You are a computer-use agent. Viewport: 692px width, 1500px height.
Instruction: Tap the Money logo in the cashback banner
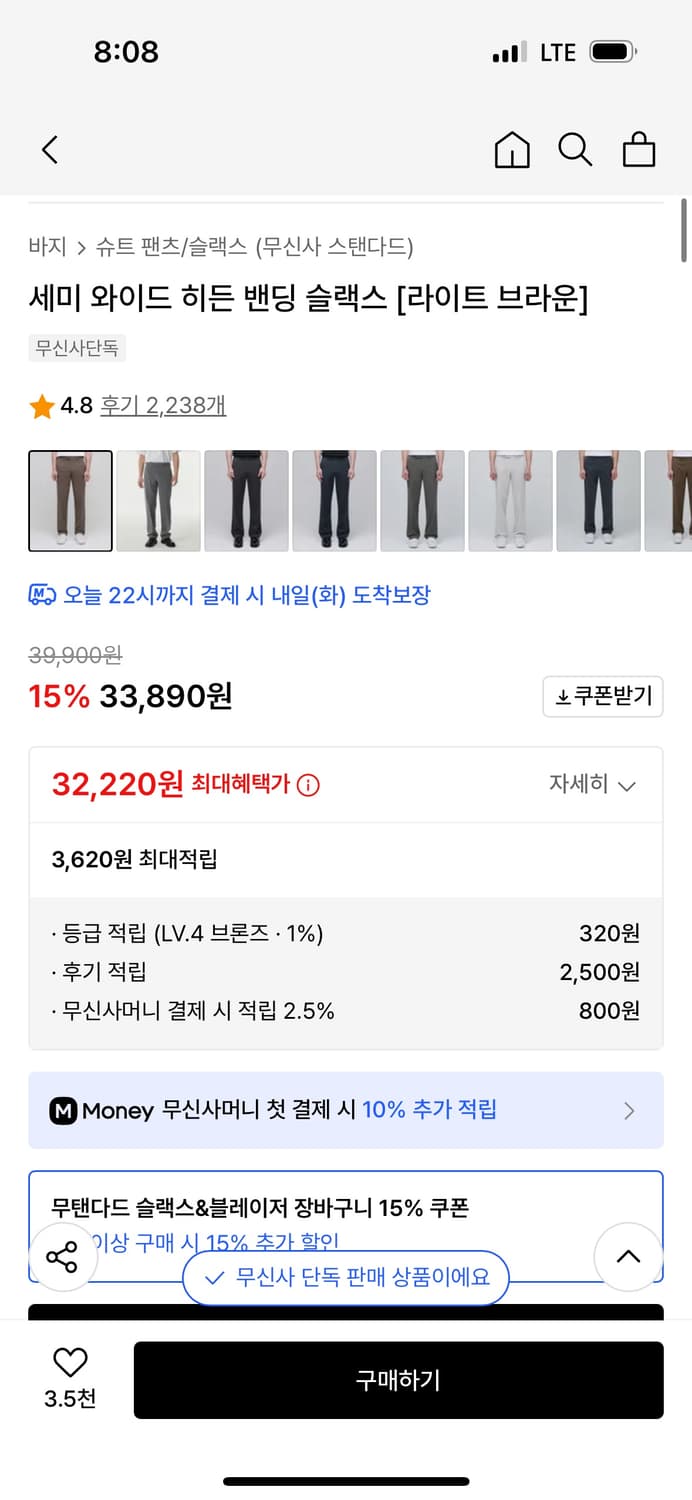tap(62, 1110)
